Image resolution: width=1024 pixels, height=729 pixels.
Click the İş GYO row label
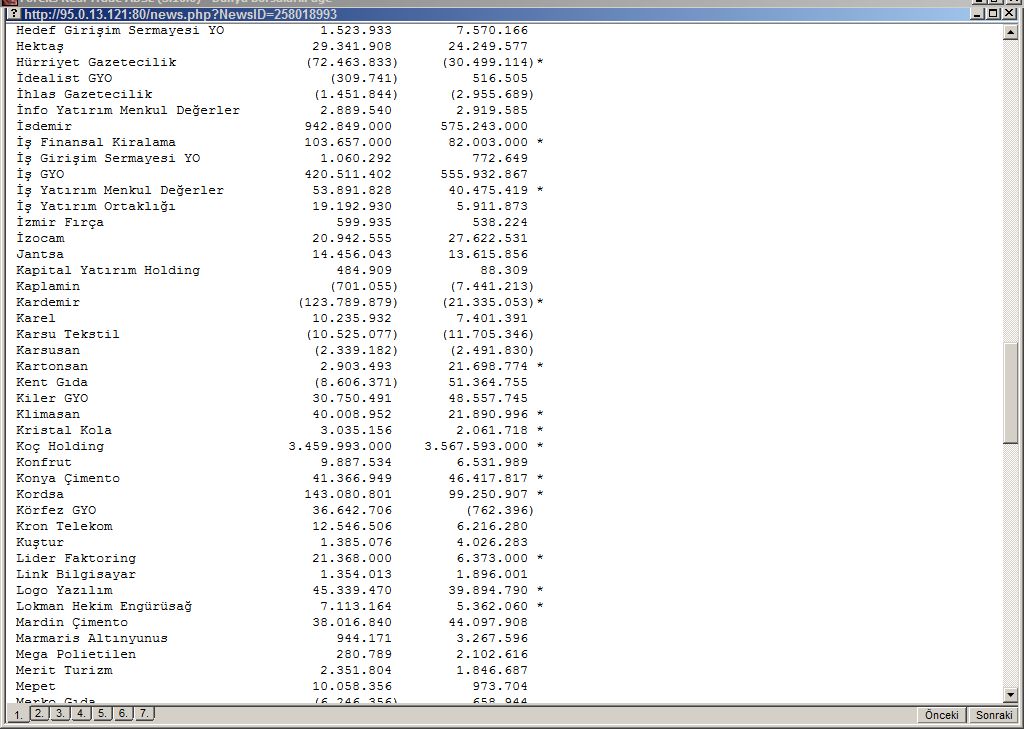(x=40, y=174)
